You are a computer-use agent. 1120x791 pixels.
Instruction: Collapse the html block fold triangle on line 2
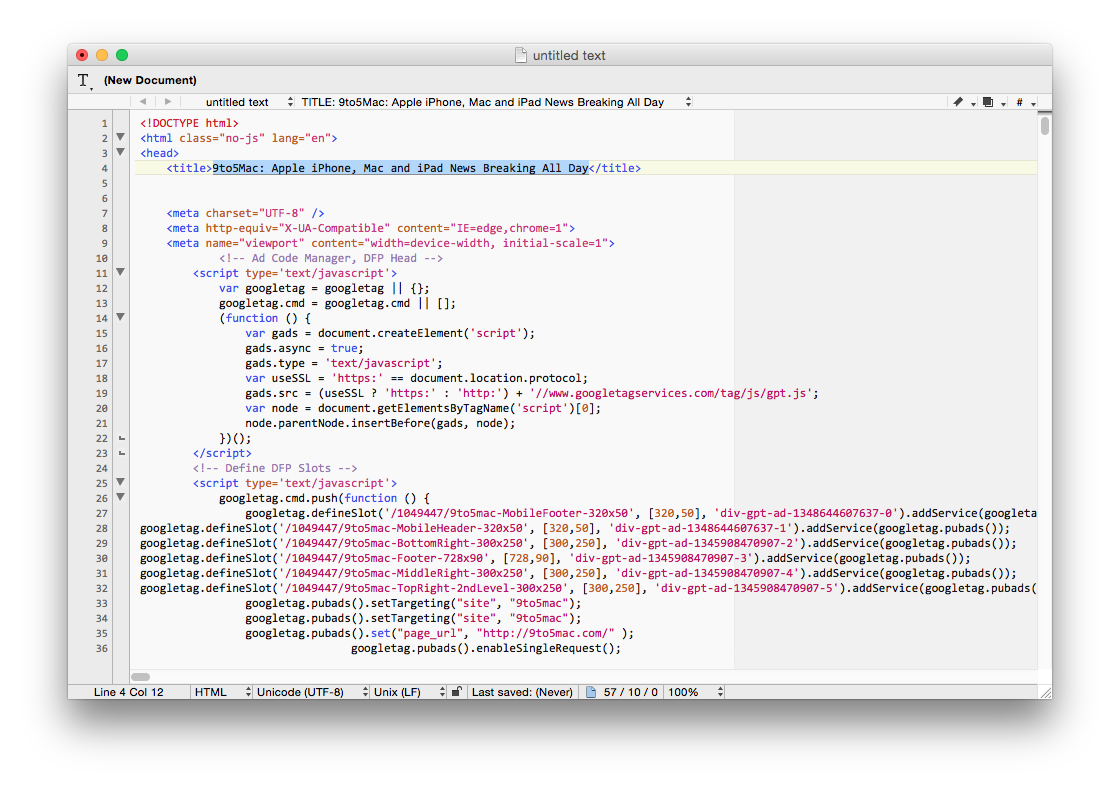click(x=120, y=137)
